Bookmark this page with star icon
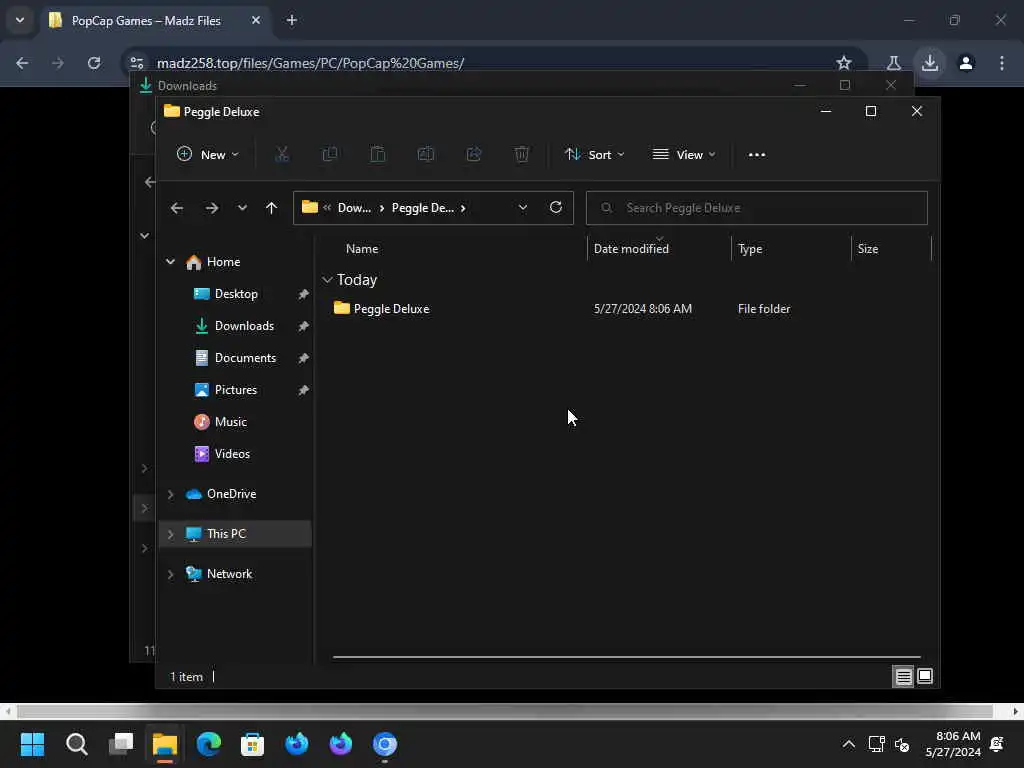1024x768 pixels. [844, 63]
